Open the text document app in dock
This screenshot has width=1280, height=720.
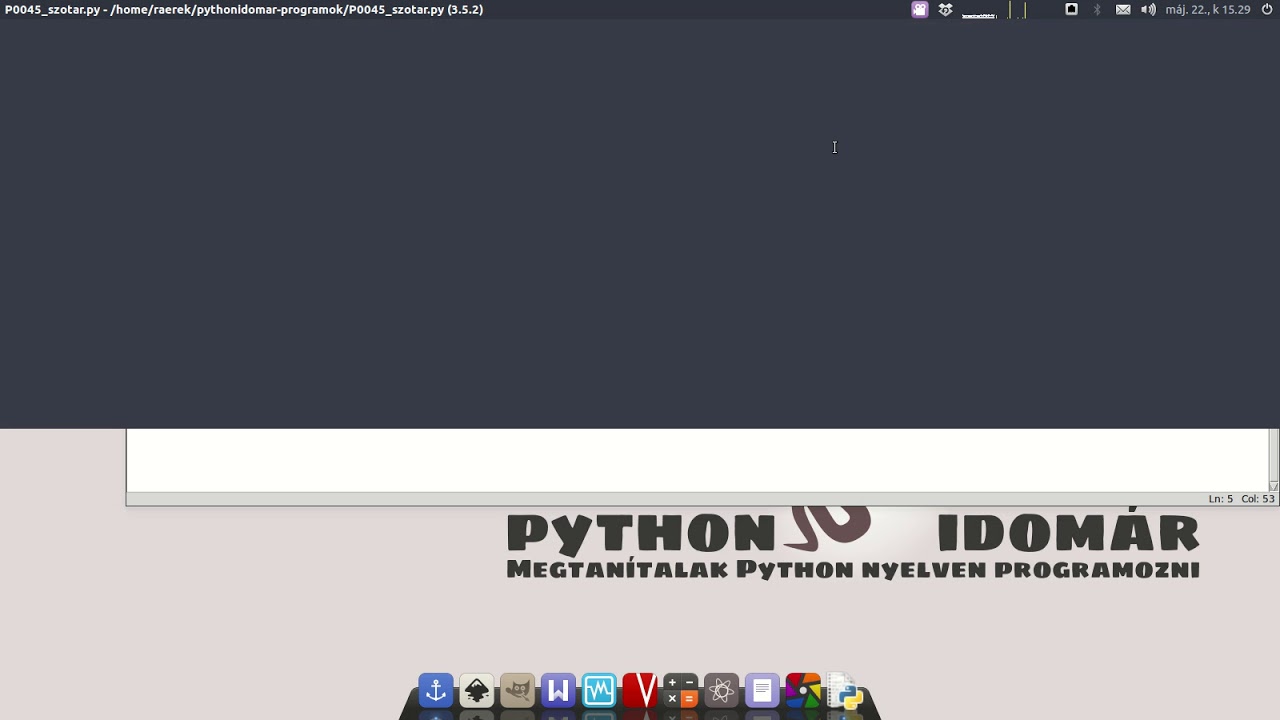[x=762, y=690]
